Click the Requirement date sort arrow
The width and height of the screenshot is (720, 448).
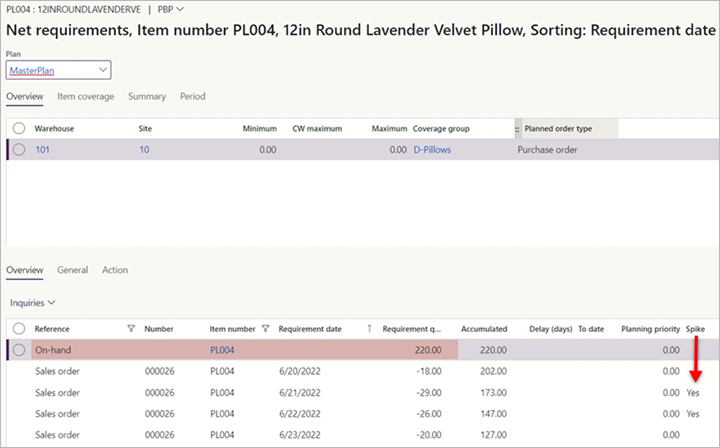[x=370, y=328]
